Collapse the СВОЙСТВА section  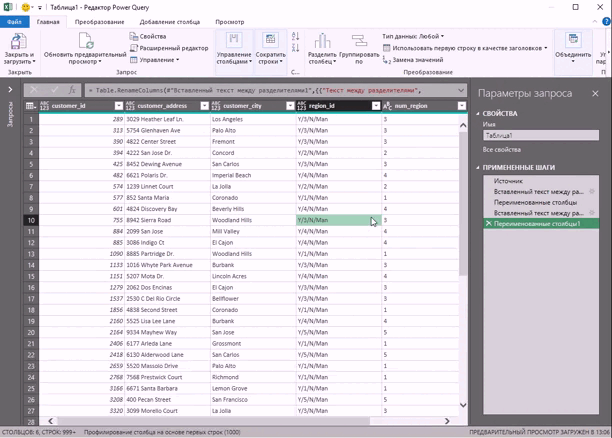click(x=478, y=114)
